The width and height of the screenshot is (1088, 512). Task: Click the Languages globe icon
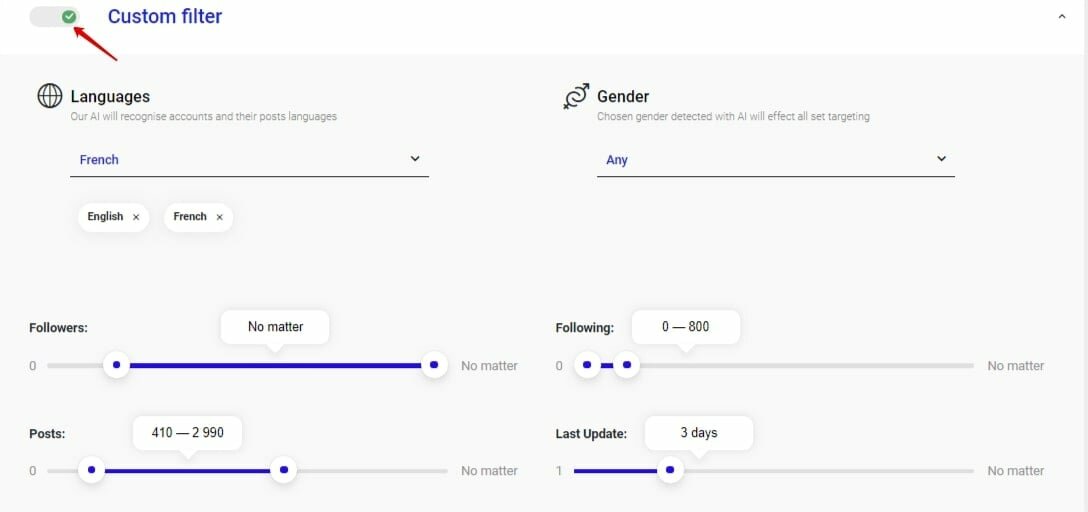pos(49,96)
